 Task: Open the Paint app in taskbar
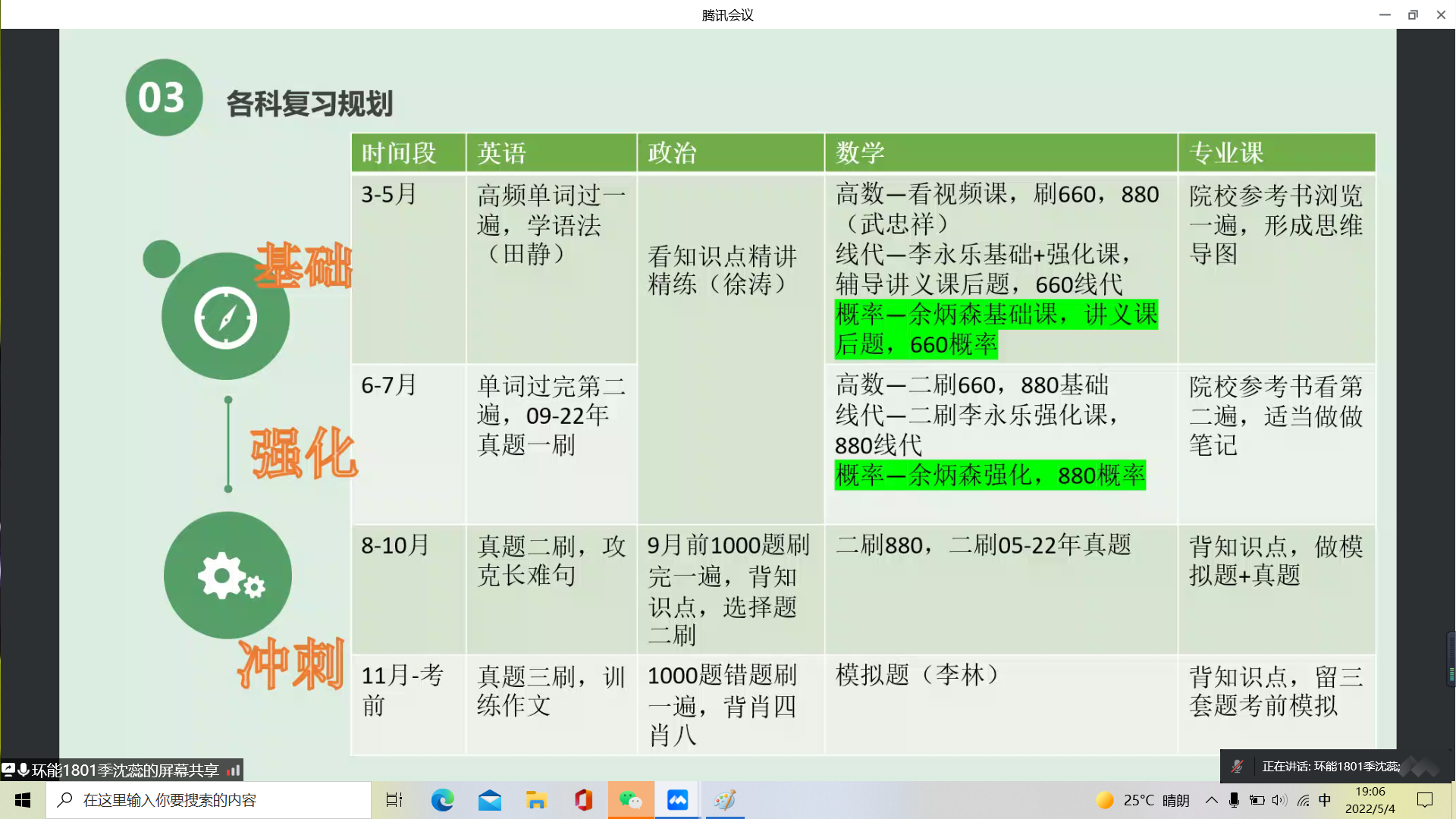[x=725, y=800]
